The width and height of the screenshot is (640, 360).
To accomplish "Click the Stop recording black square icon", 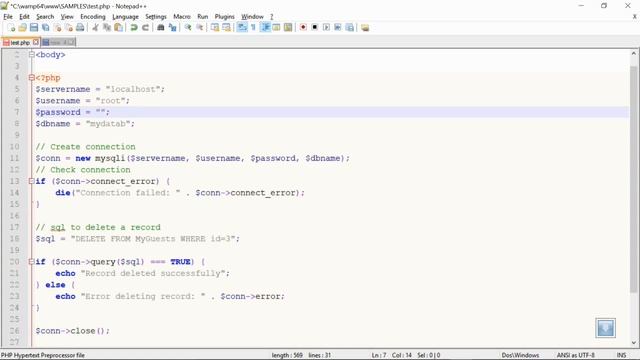I will (315, 27).
